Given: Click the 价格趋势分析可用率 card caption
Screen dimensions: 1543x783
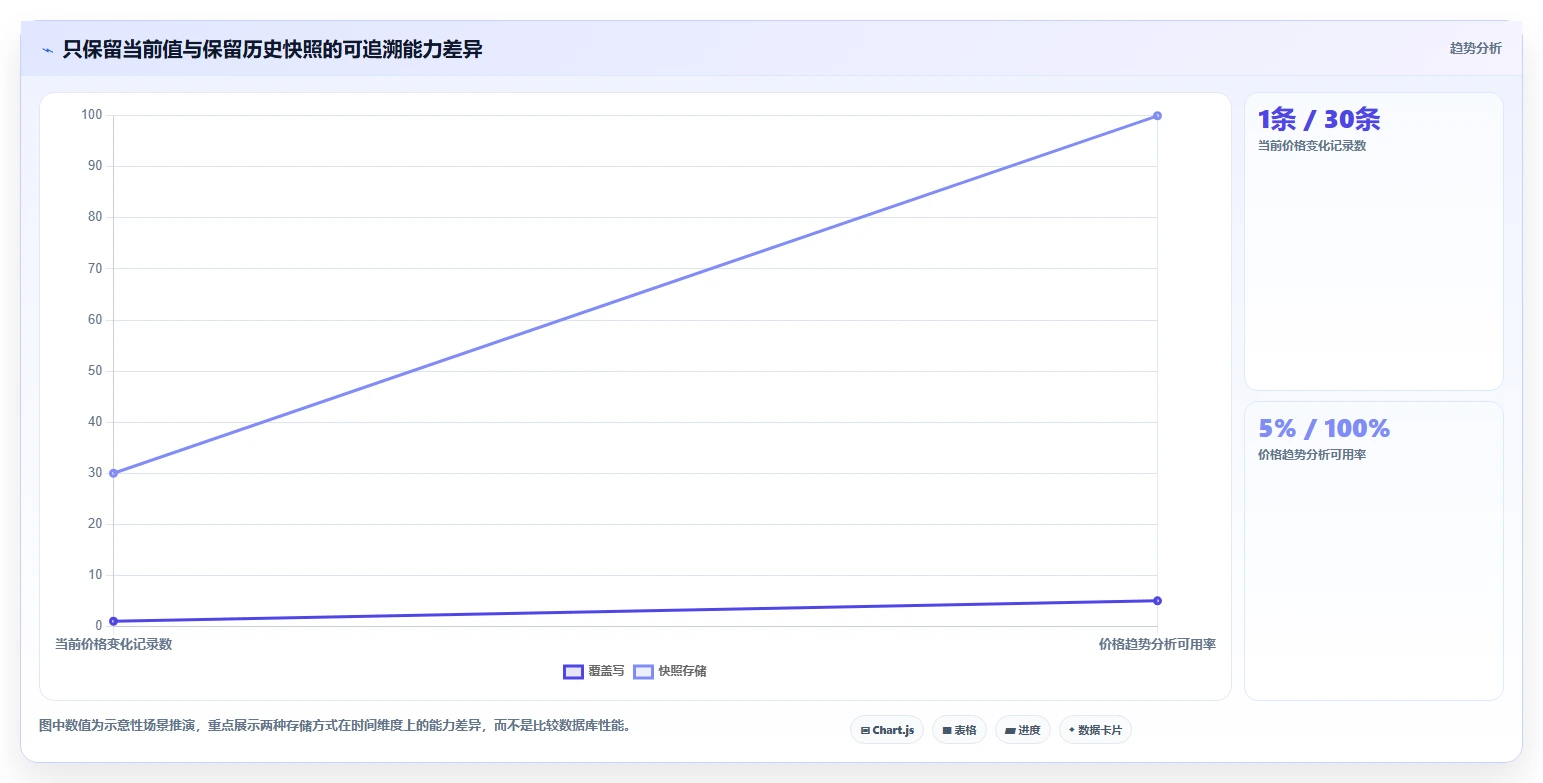Looking at the screenshot, I should click(x=1312, y=454).
